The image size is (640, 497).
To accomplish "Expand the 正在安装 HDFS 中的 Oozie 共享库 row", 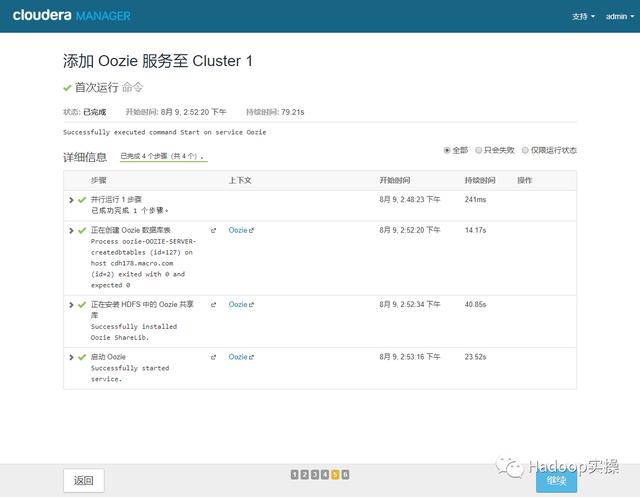I will (71, 305).
